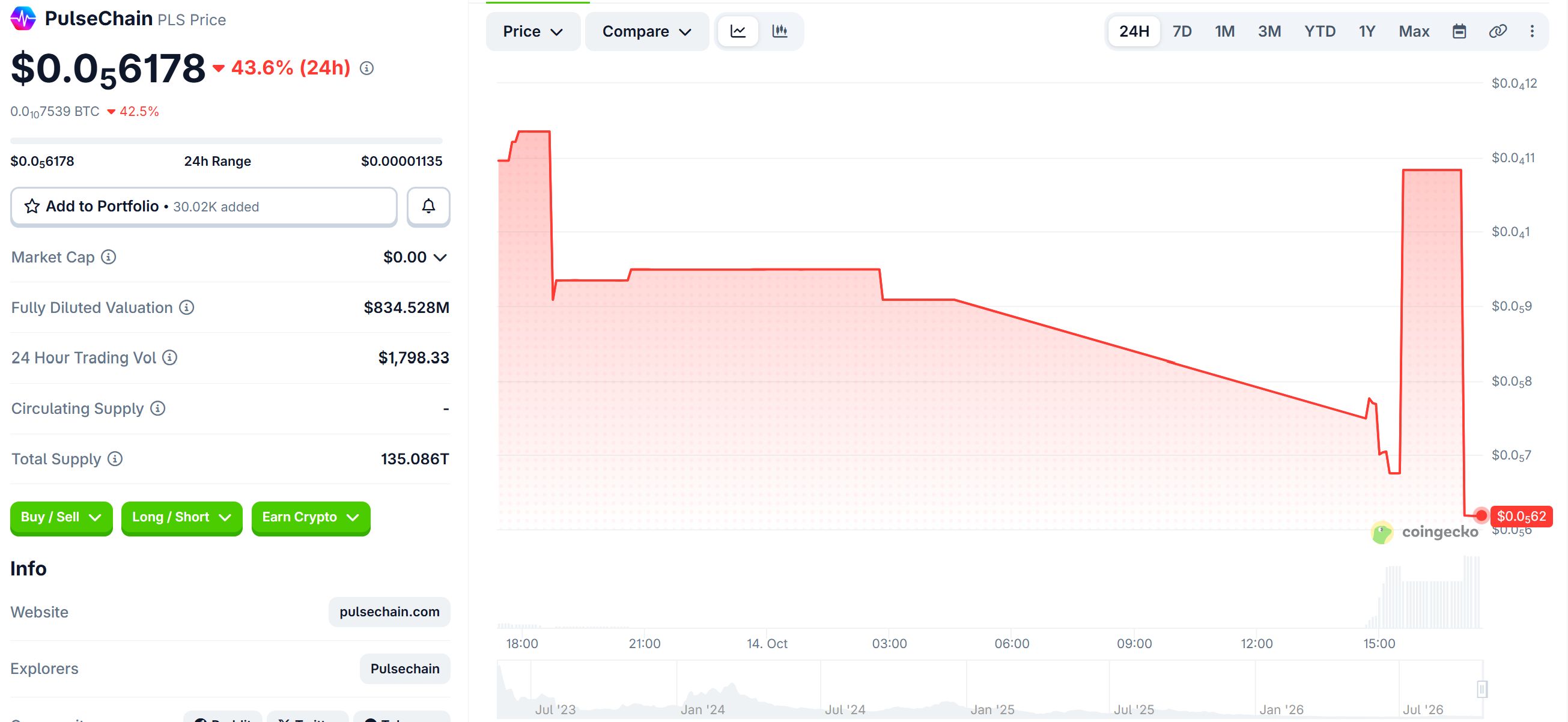This screenshot has width=1568, height=722.
Task: Click the $1,798.33 trading volume value
Action: pyautogui.click(x=414, y=357)
